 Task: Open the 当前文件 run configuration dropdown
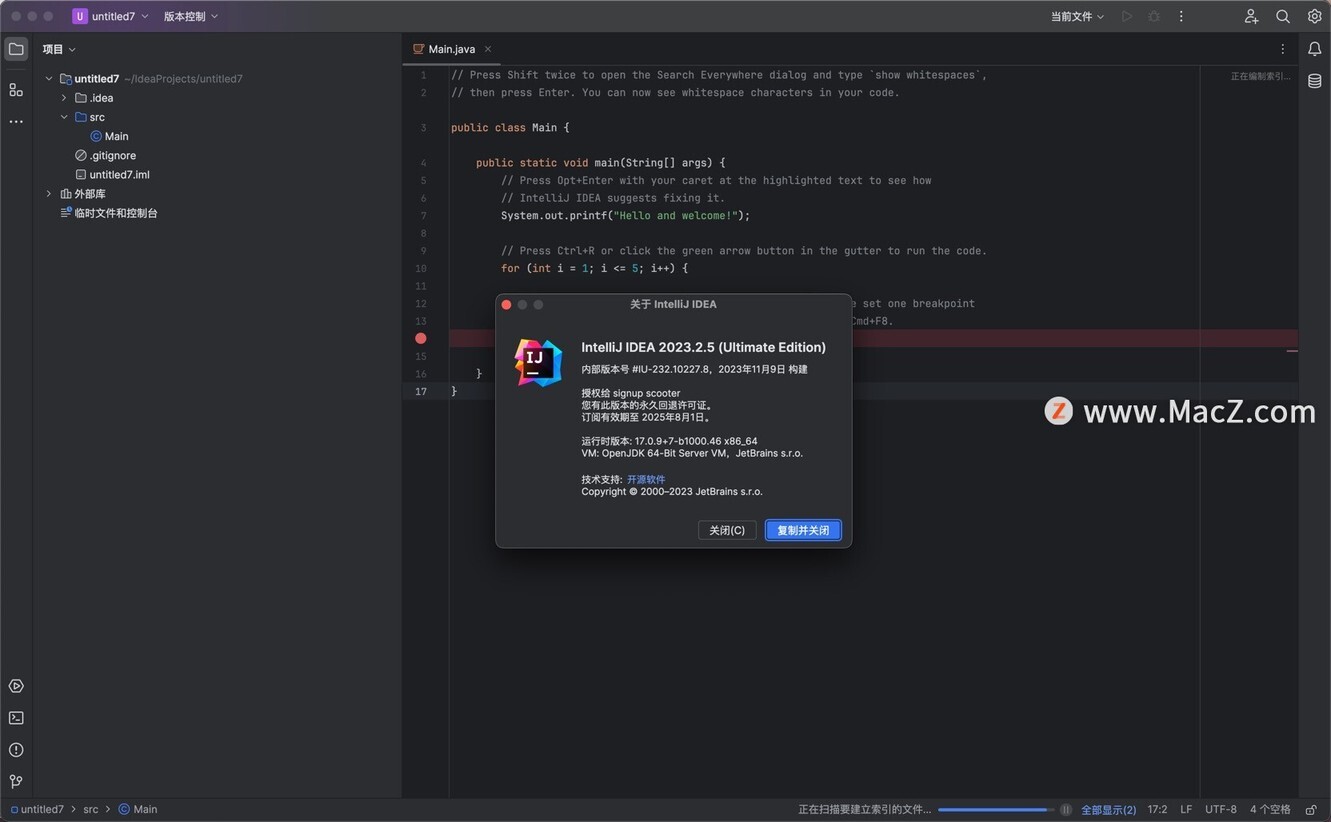point(1077,16)
